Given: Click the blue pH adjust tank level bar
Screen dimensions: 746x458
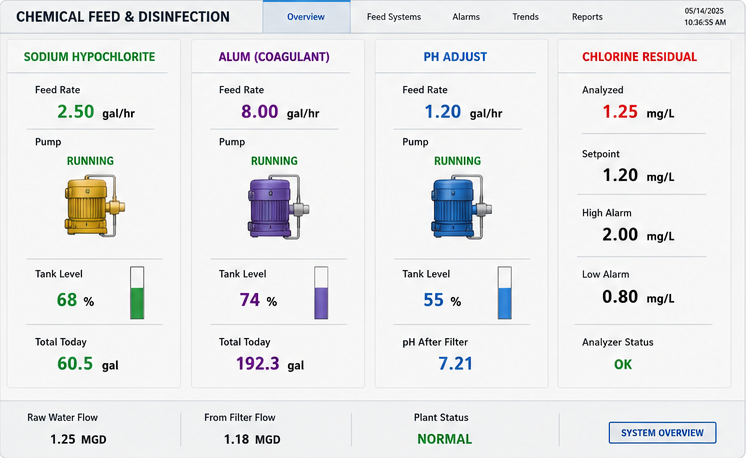Looking at the screenshot, I should [505, 292].
